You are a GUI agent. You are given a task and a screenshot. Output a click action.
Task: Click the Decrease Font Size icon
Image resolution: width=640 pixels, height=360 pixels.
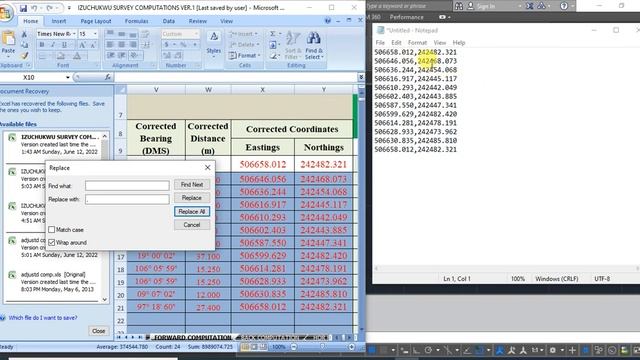click(x=93, y=45)
